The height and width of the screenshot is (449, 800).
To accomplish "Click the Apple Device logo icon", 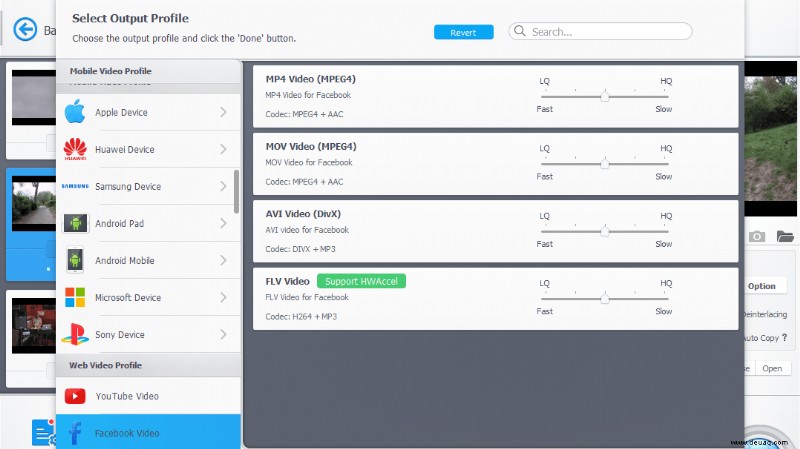I will click(75, 112).
